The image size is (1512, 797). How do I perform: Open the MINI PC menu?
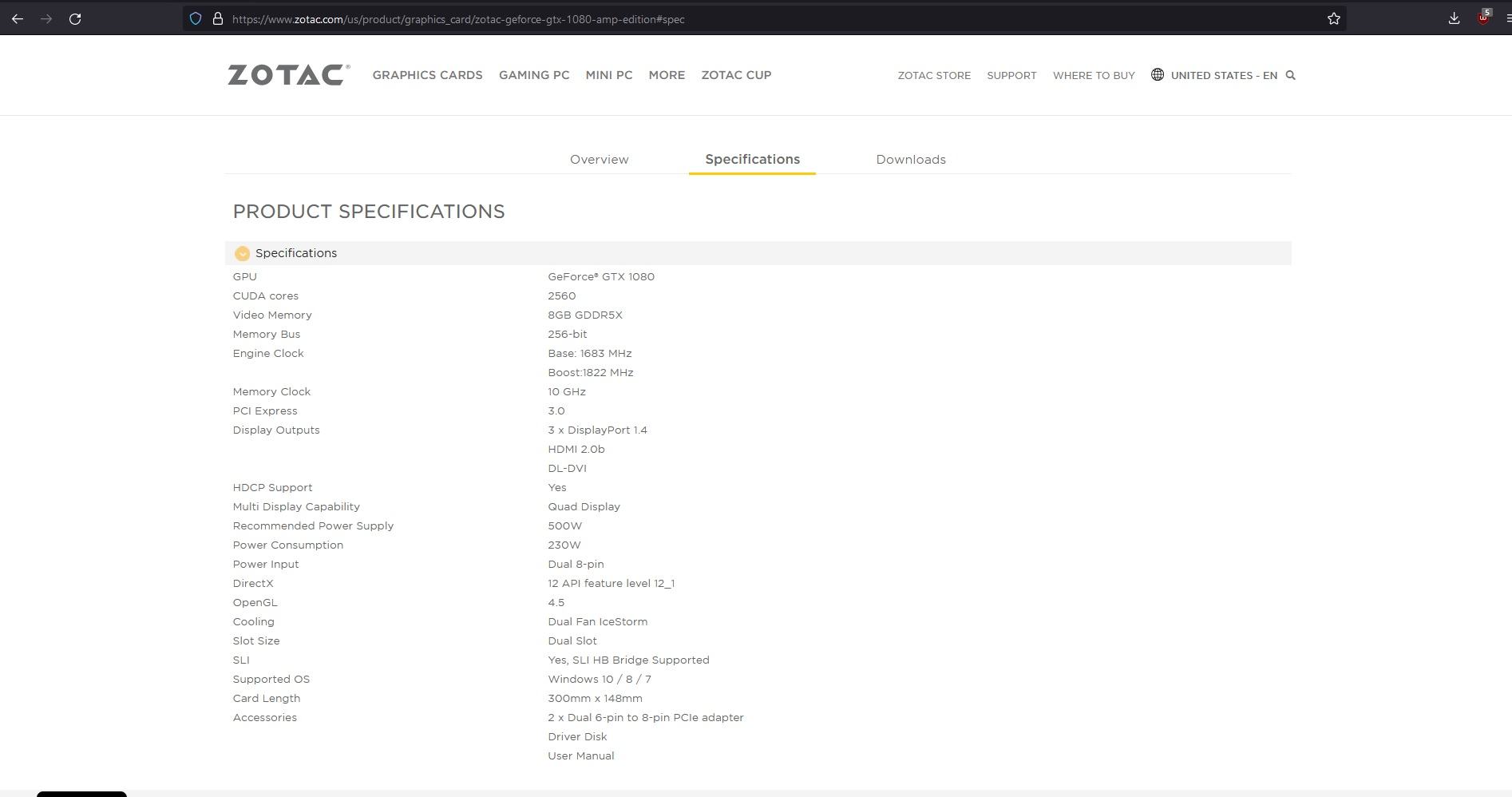point(609,75)
